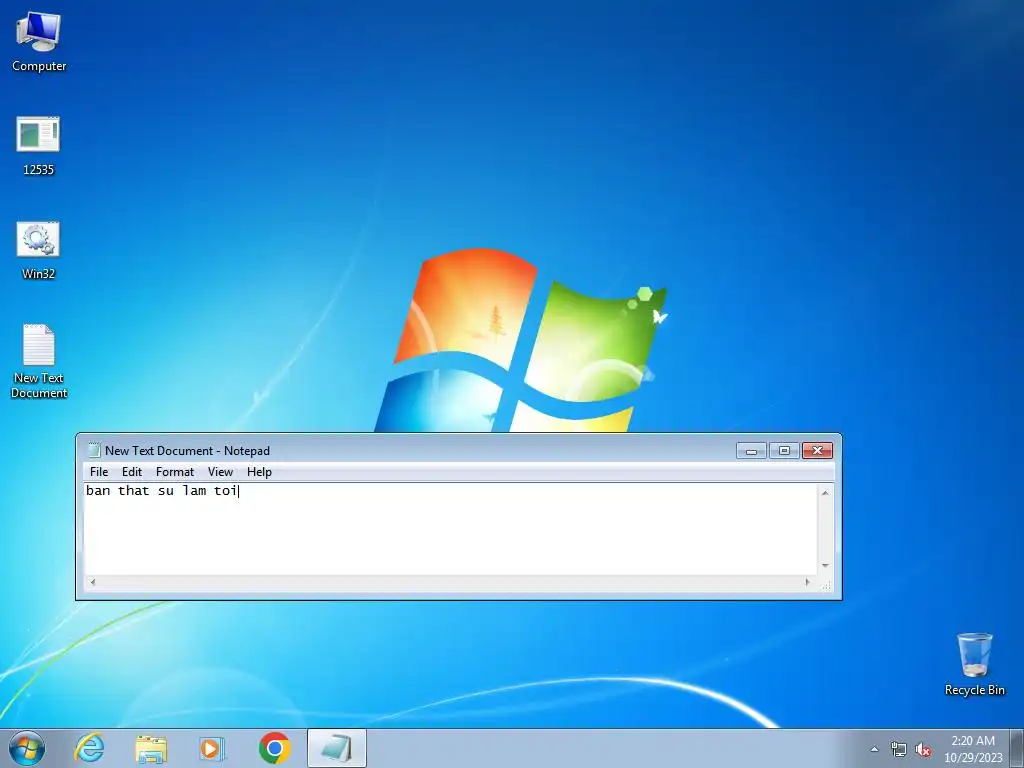This screenshot has width=1024, height=768.
Task: Launch Google Chrome from the taskbar
Action: coord(274,748)
